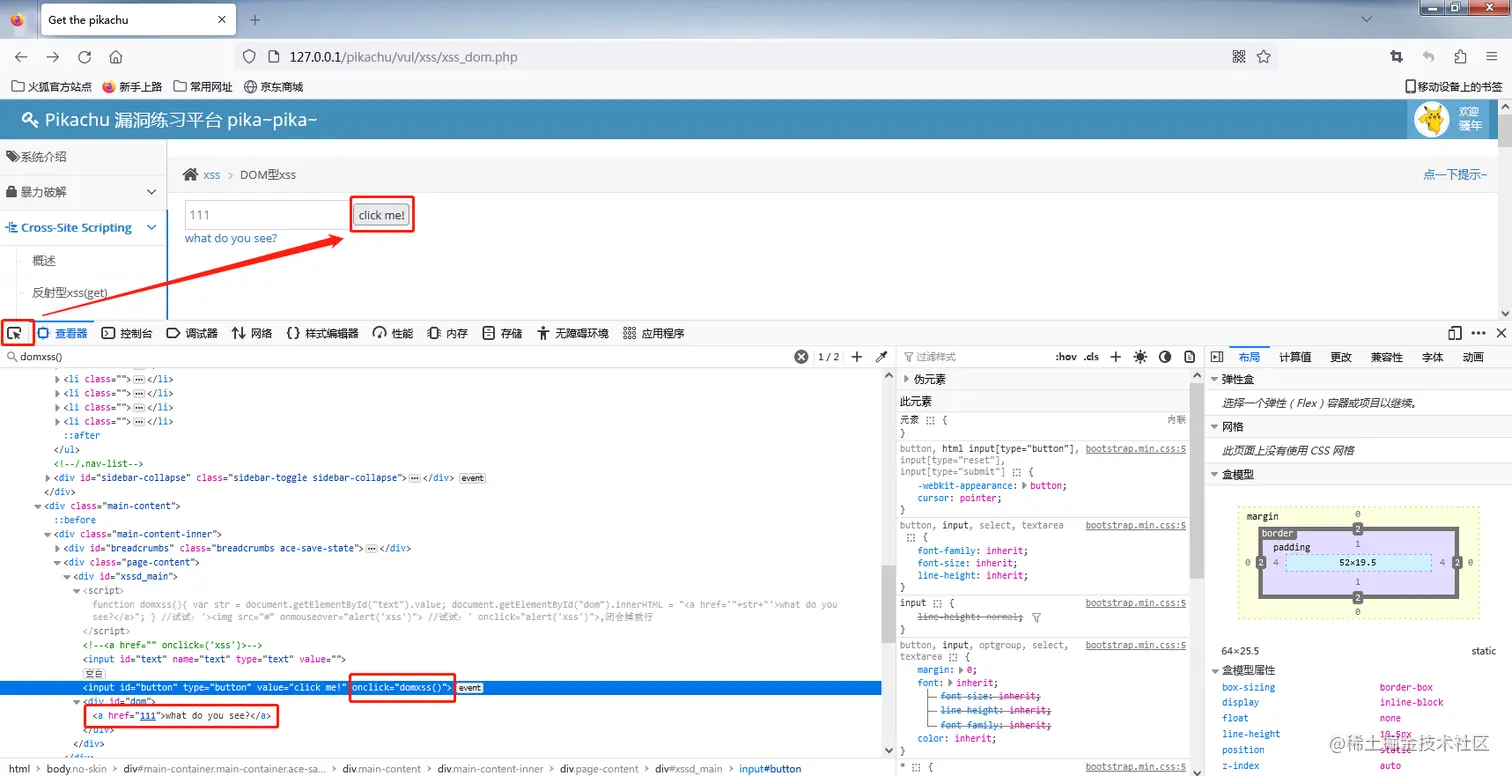Image resolution: width=1512 pixels, height=776 pixels.
Task: Open a new browser tab
Action: coord(255,19)
